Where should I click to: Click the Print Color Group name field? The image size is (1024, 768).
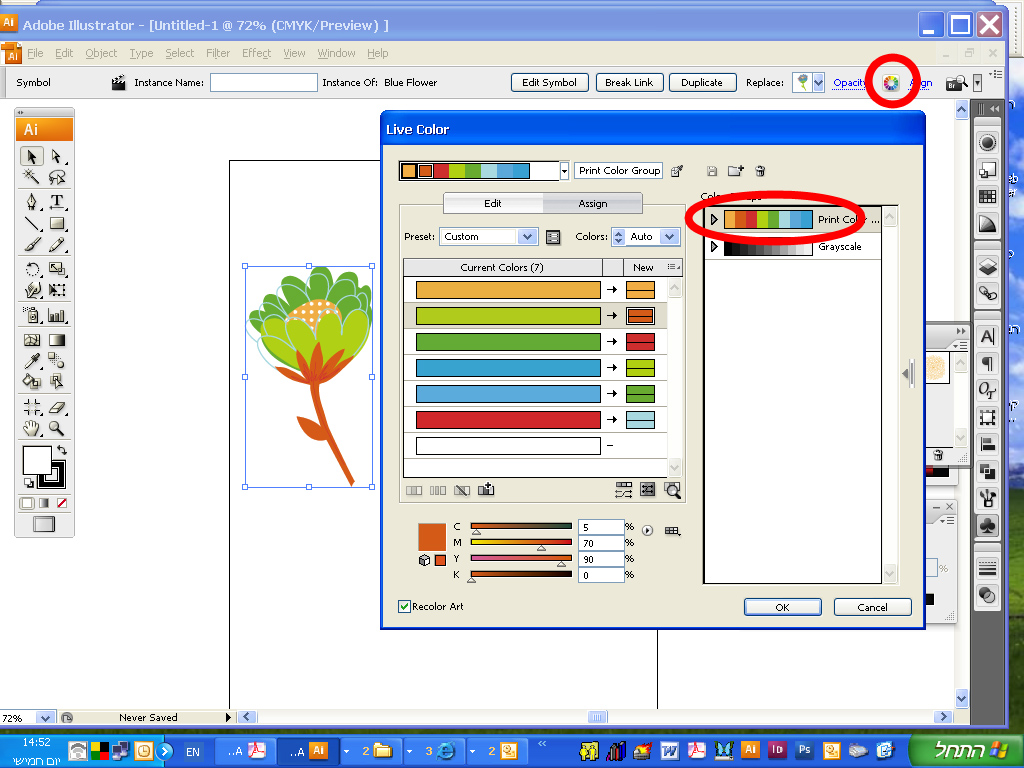(x=619, y=170)
